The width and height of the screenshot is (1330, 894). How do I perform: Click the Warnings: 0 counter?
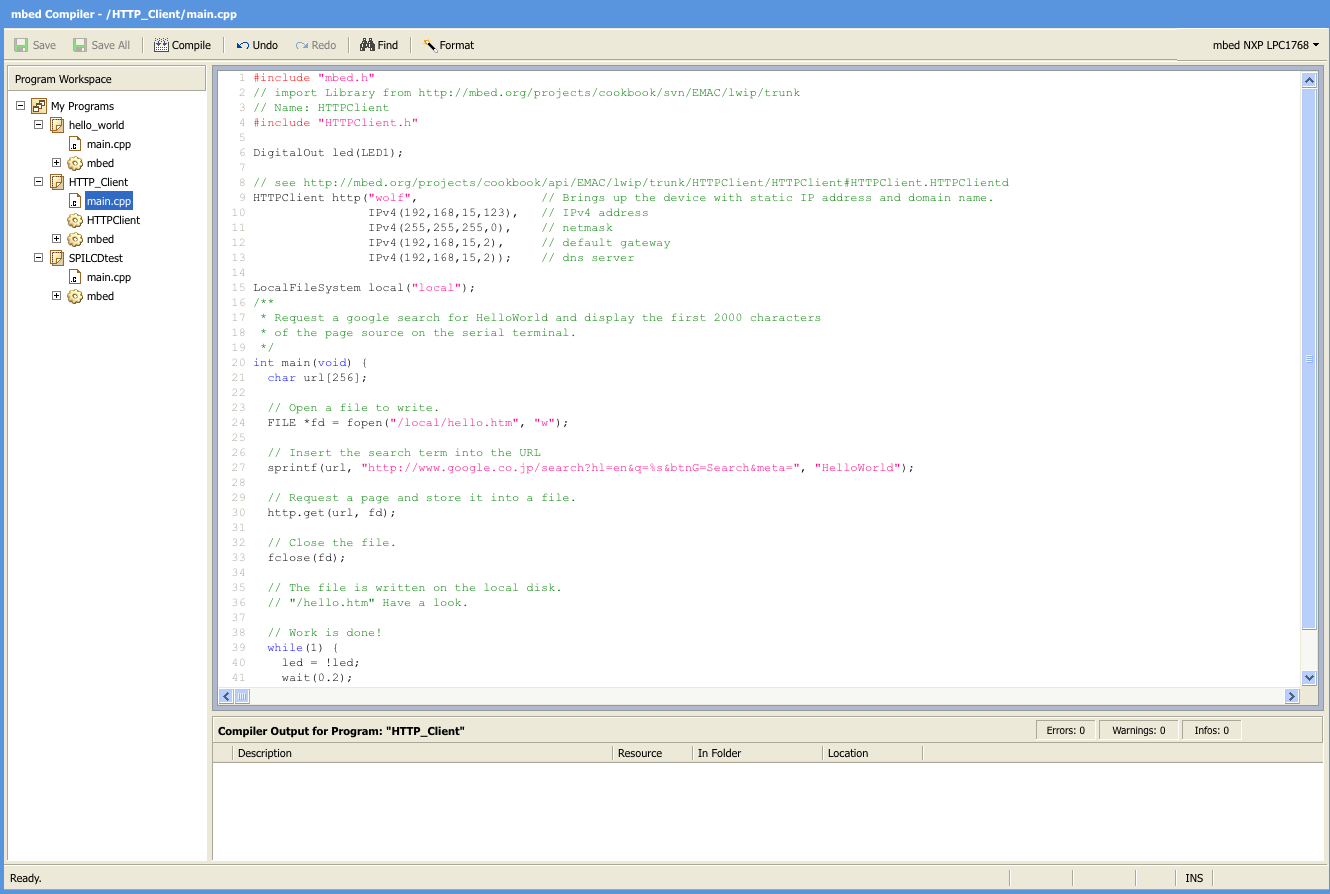pos(1139,730)
